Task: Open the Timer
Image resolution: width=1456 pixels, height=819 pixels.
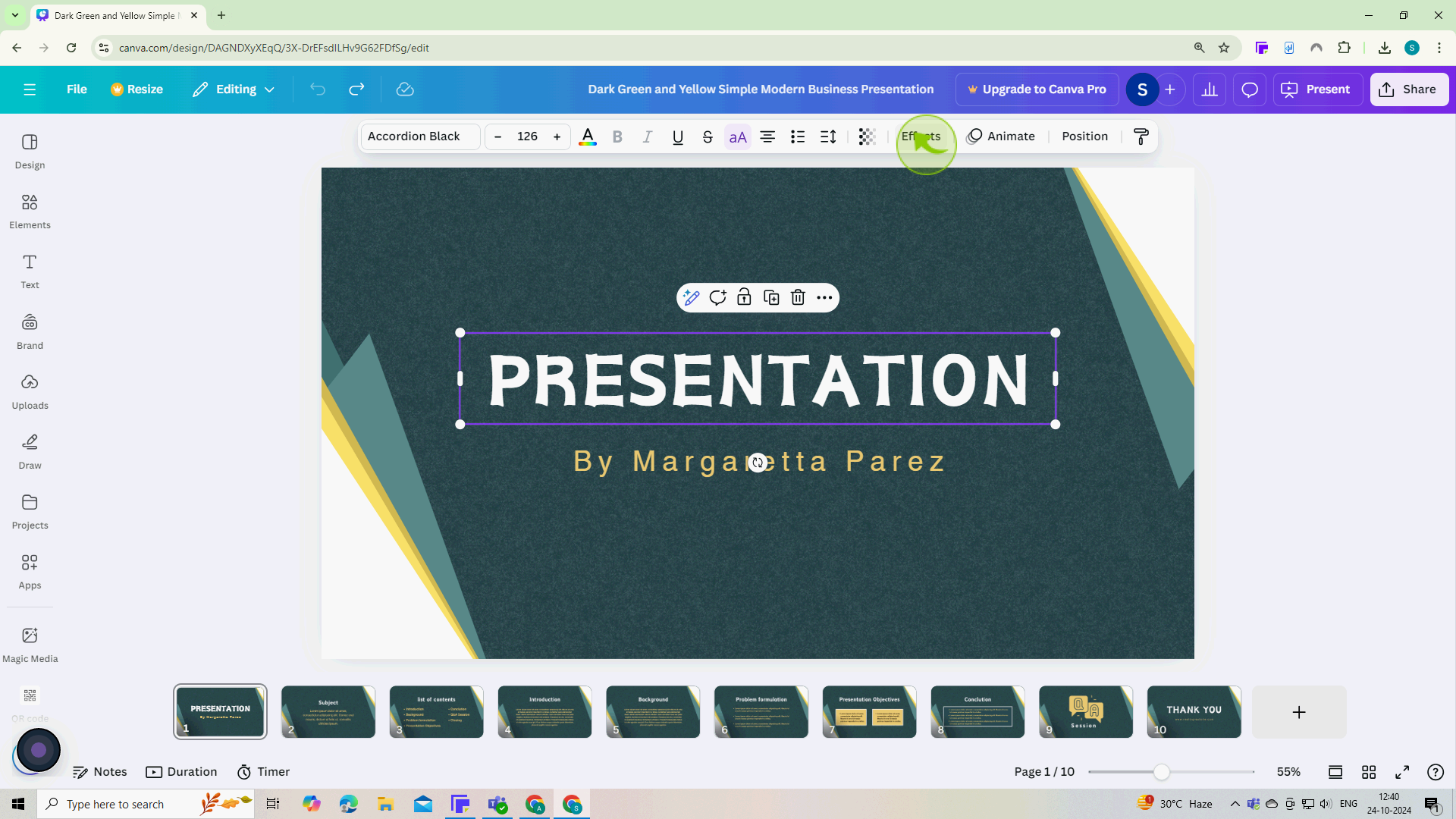Action: pyautogui.click(x=263, y=772)
